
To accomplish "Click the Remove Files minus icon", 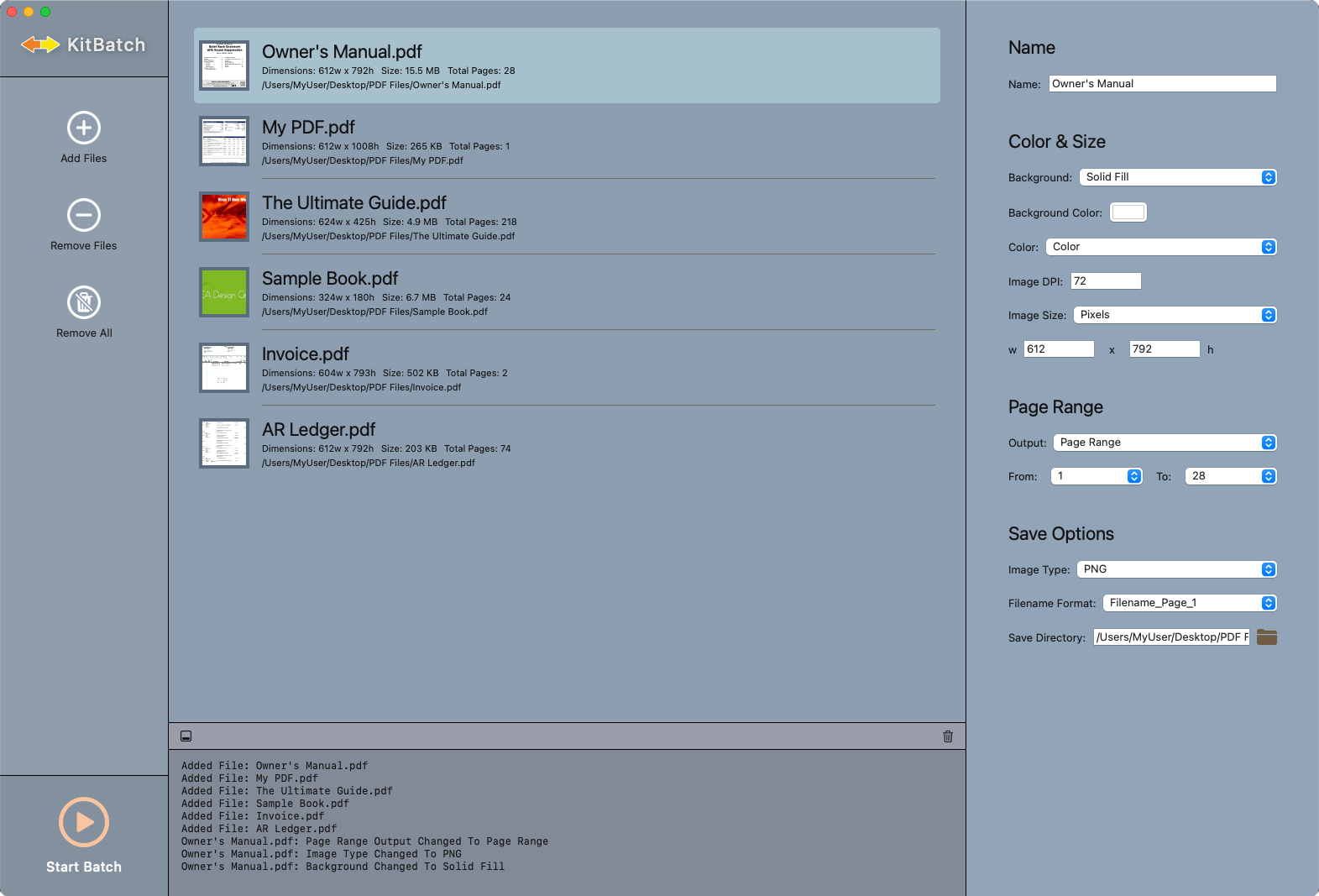I will coord(84,215).
